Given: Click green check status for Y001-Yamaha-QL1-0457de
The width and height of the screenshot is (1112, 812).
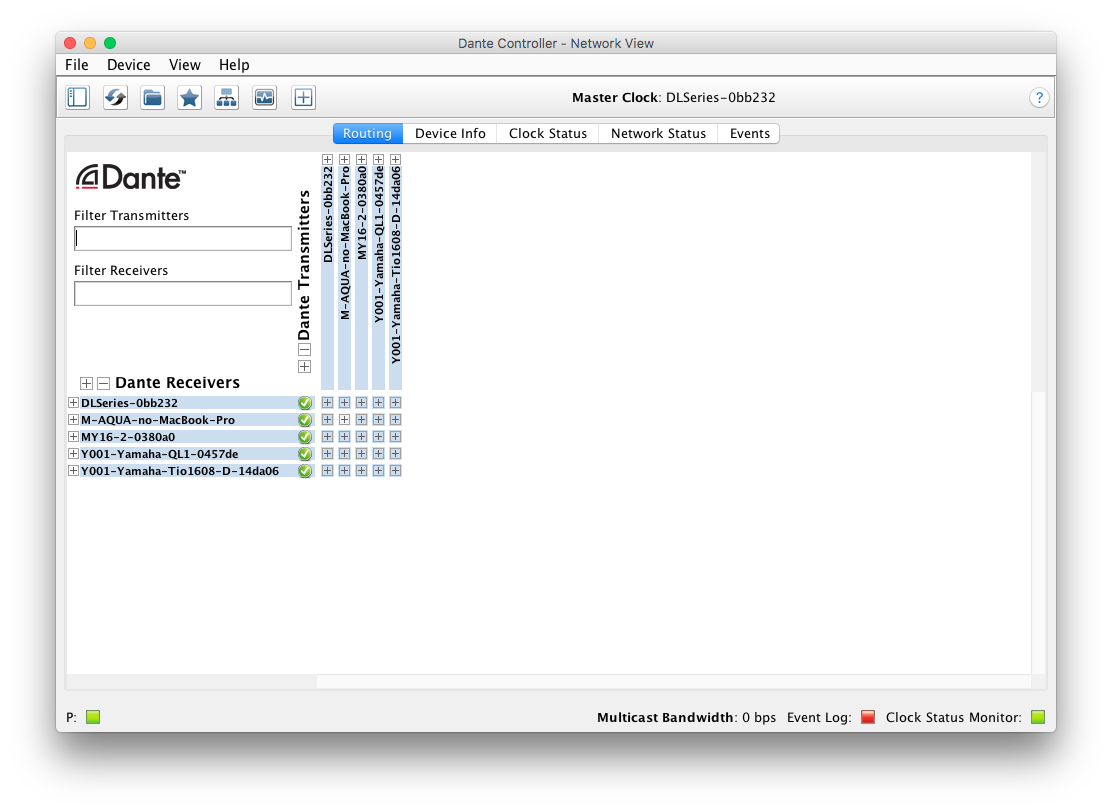Looking at the screenshot, I should (x=305, y=454).
